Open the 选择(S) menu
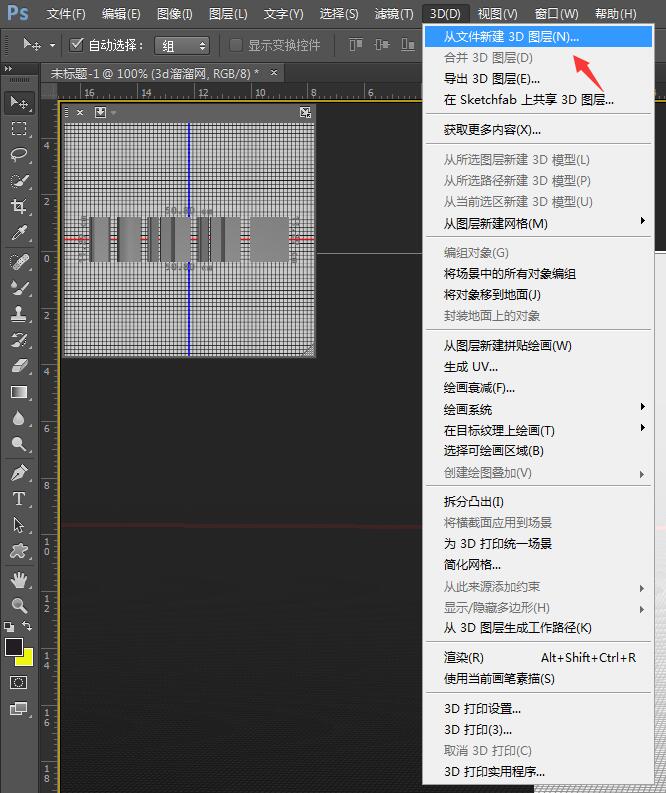Screen dimensions: 666x793 [339, 14]
